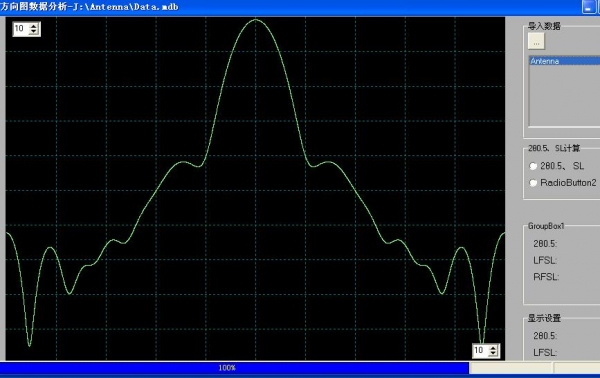Click the 2θ0.5 label in GroupBox1
Image resolution: width=600 pixels, height=378 pixels.
tap(545, 244)
